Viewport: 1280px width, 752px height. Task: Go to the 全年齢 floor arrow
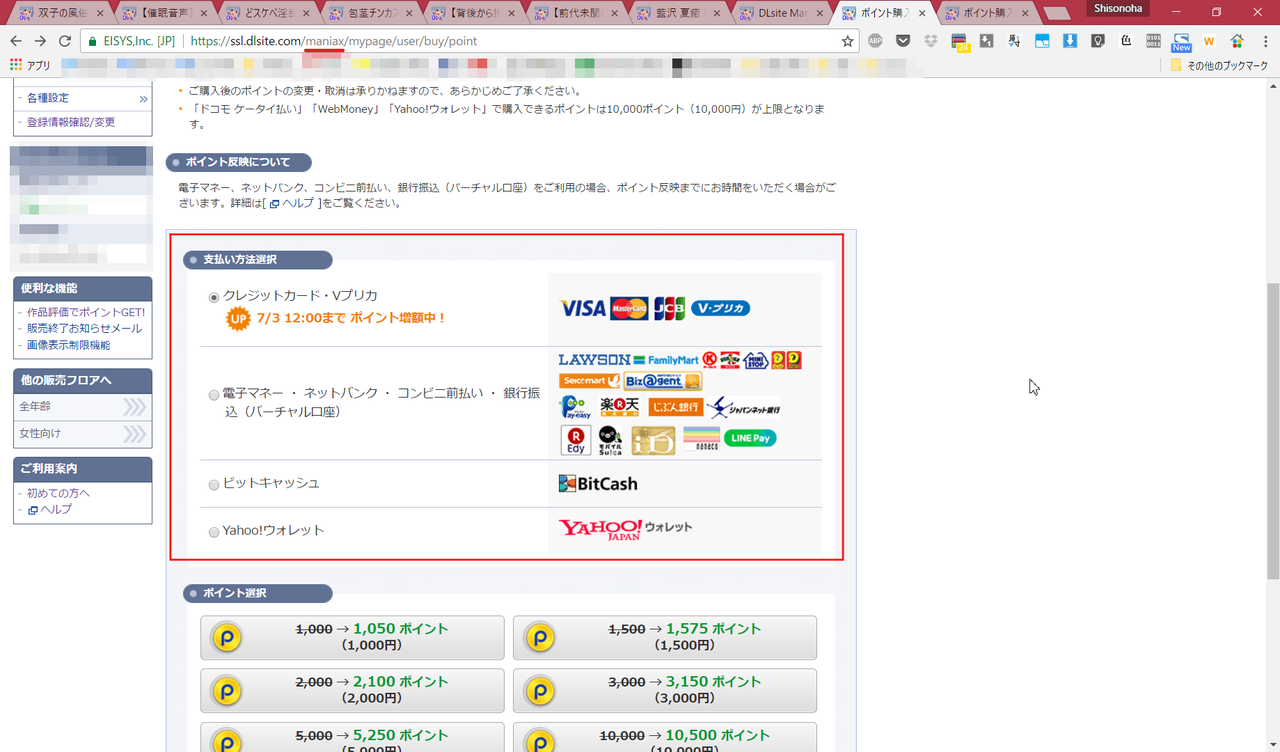[135, 407]
